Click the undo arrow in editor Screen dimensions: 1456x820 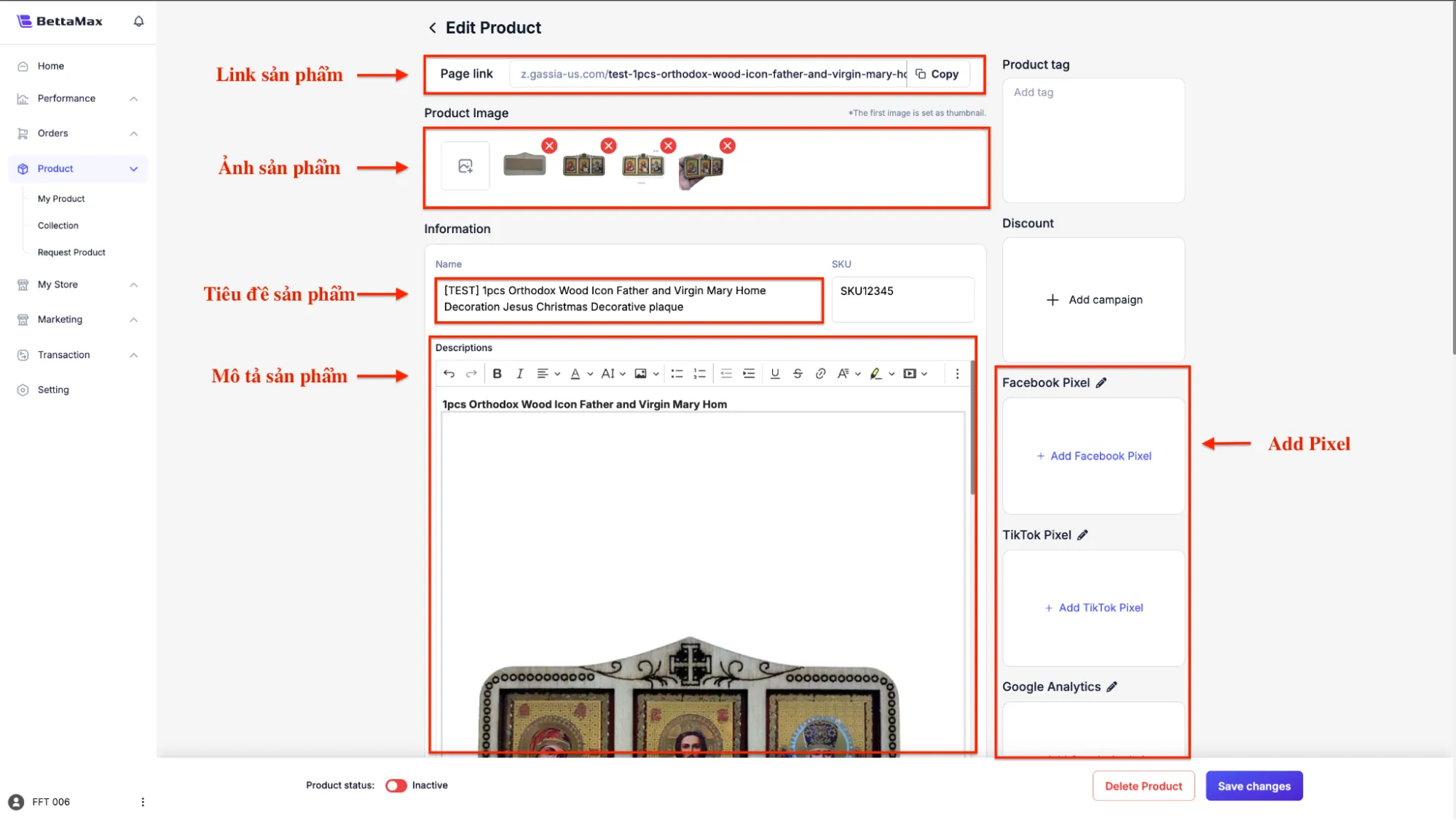click(x=449, y=374)
